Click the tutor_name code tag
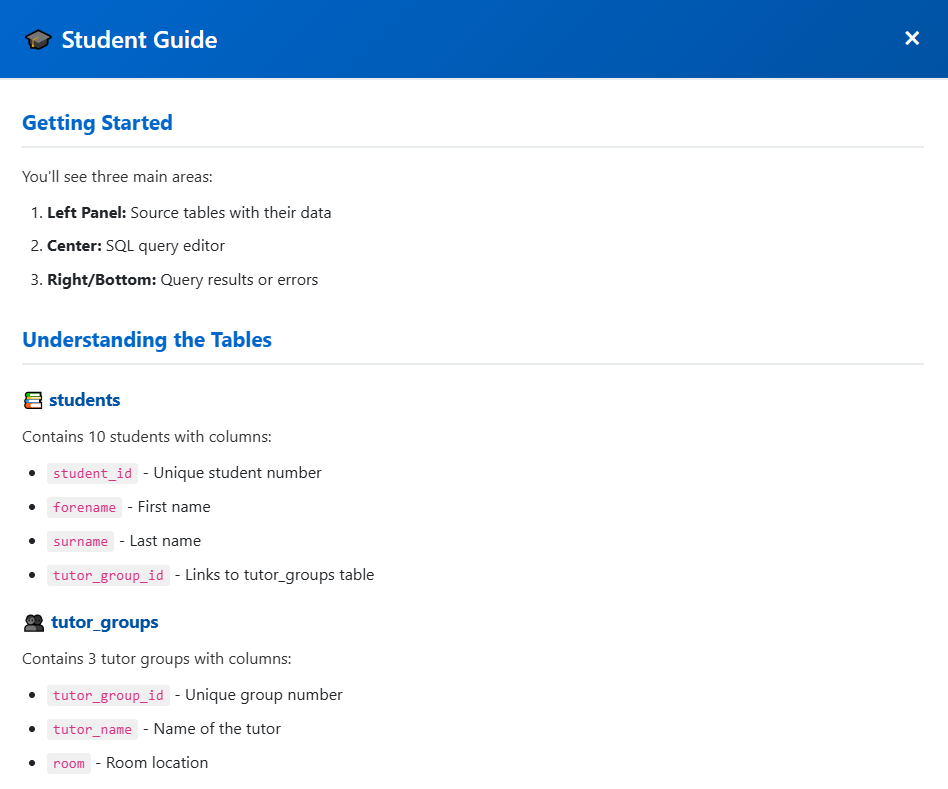 [x=92, y=729]
